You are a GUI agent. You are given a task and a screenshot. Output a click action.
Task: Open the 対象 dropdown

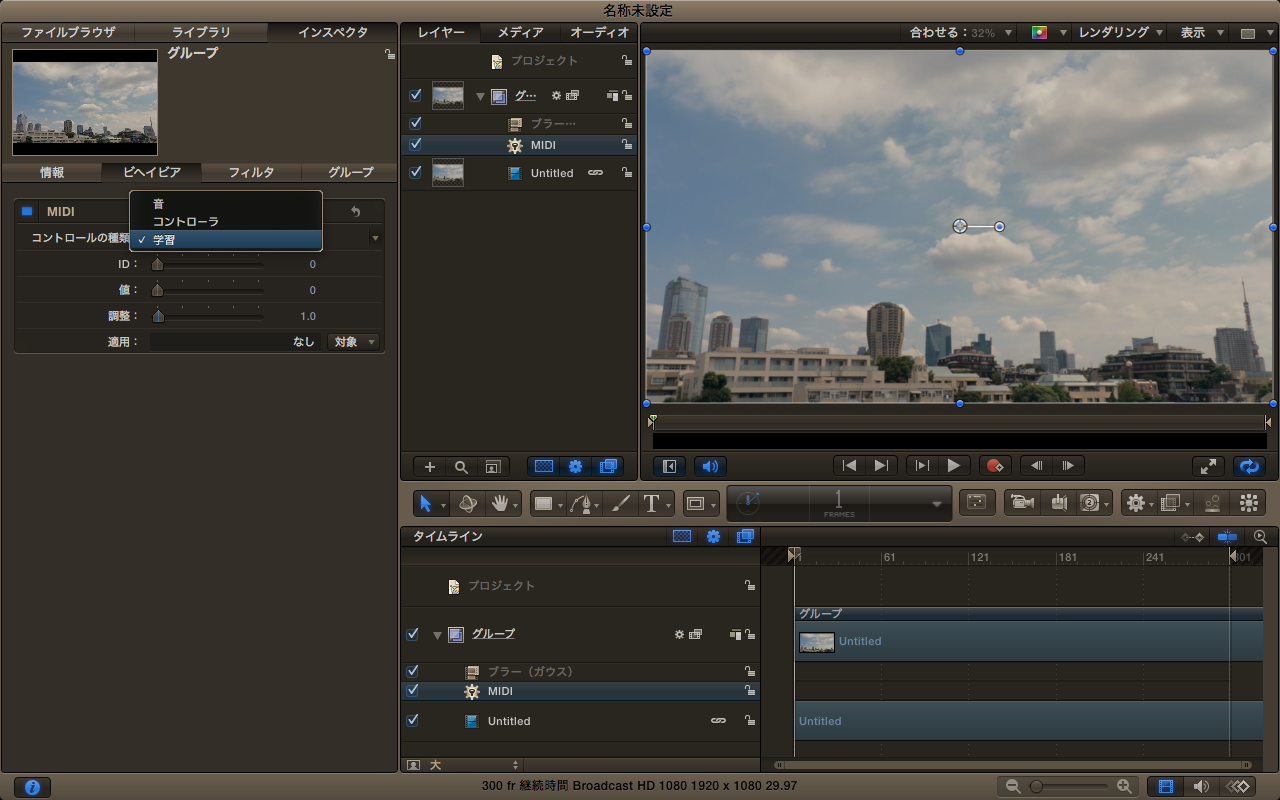[x=354, y=342]
